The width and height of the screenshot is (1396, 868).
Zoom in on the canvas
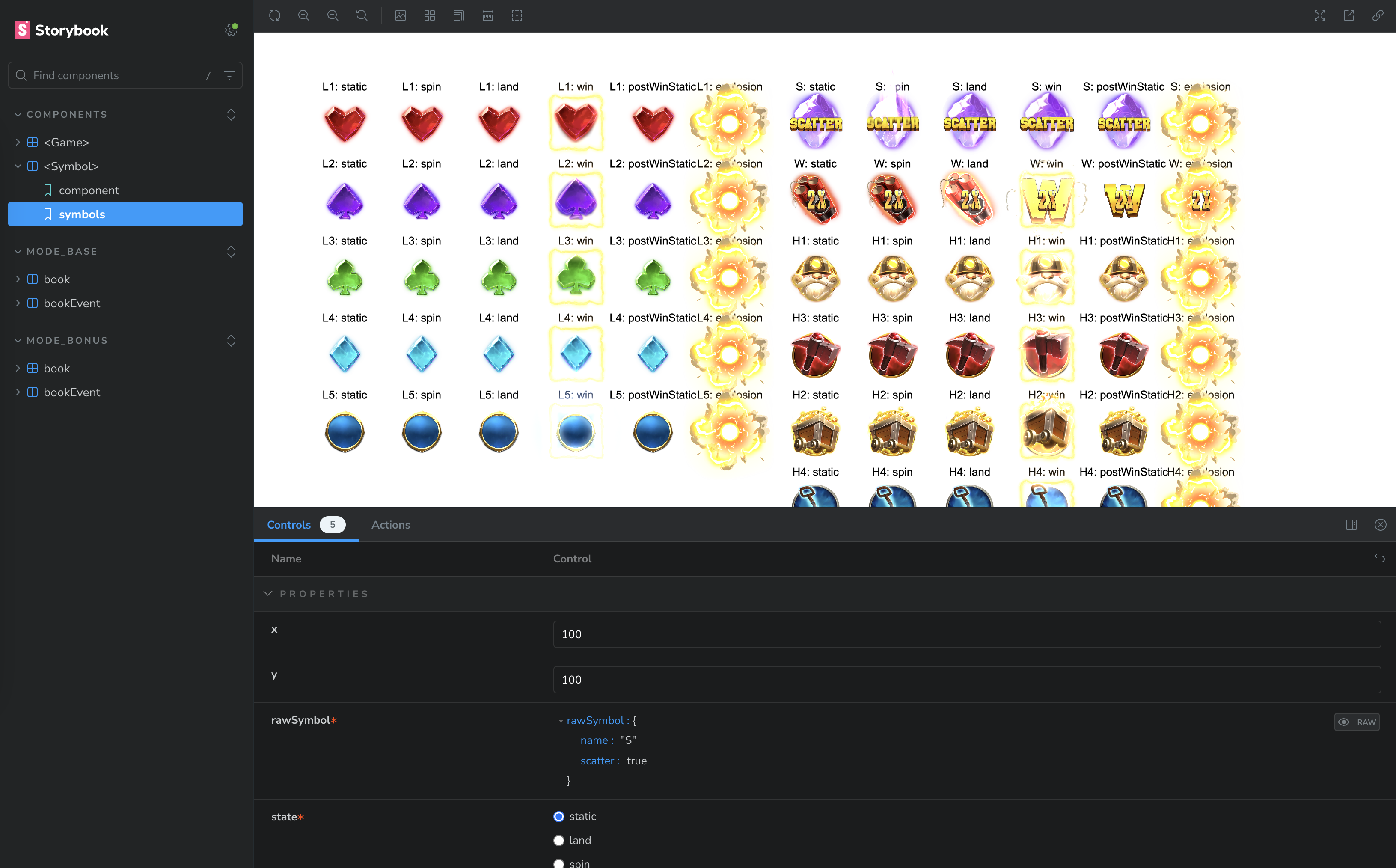(x=304, y=15)
